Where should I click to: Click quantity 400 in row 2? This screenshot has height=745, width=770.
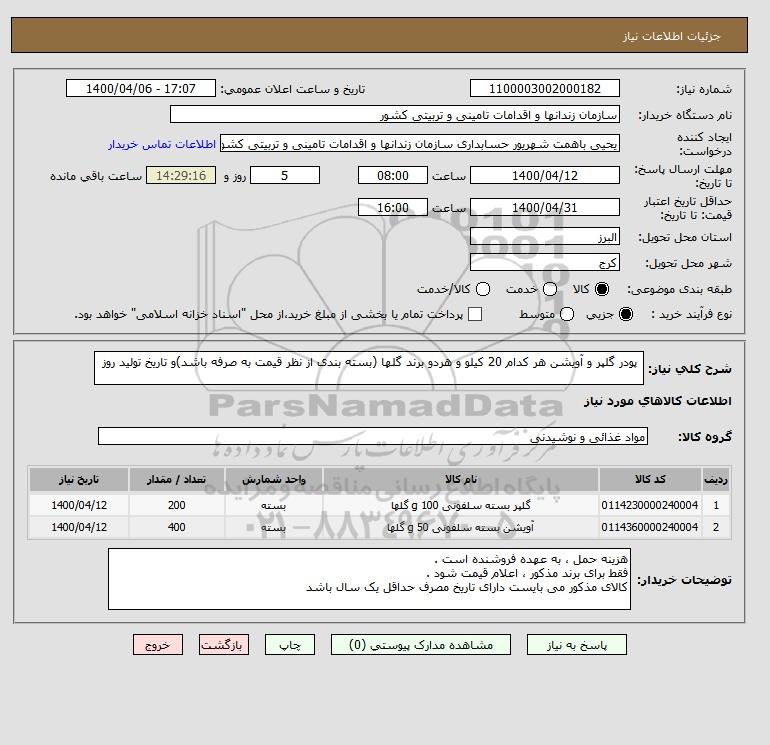tap(177, 527)
